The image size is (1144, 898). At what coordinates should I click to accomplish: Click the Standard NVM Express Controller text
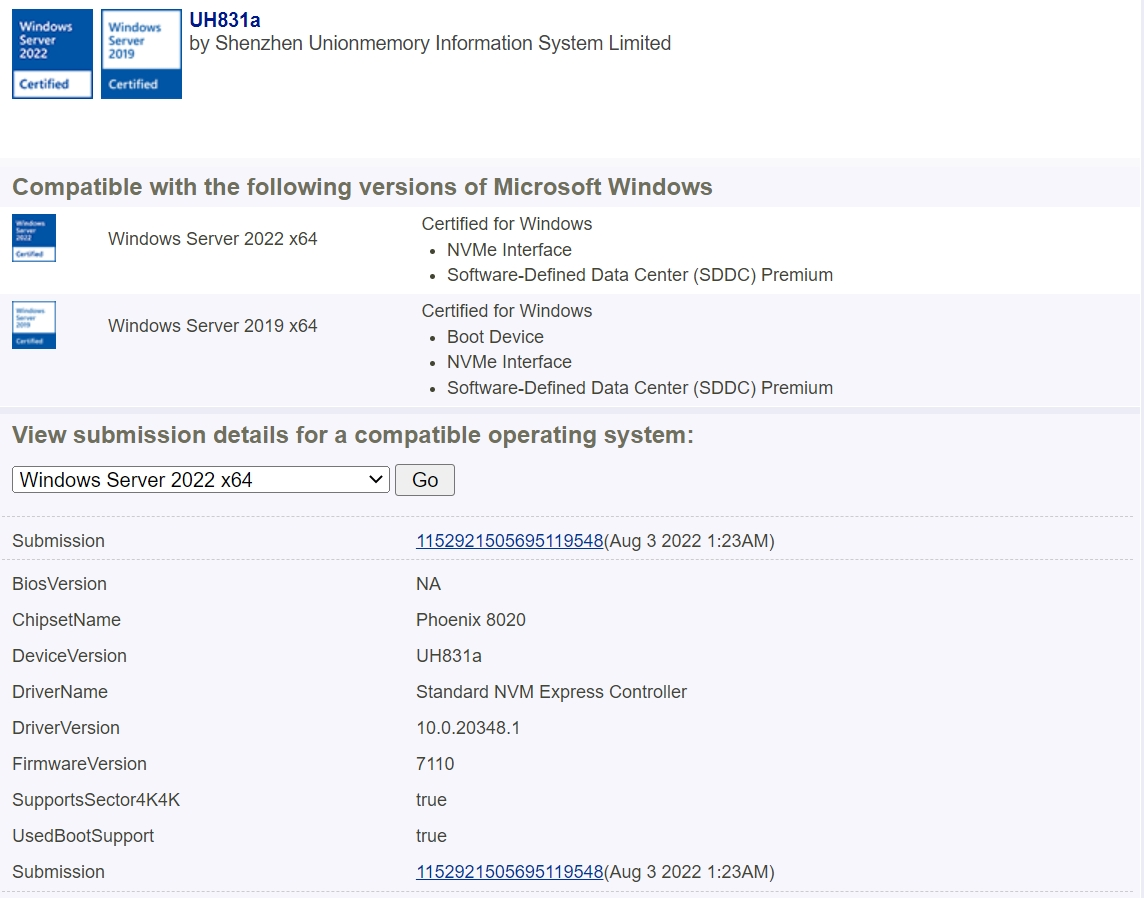tap(551, 692)
